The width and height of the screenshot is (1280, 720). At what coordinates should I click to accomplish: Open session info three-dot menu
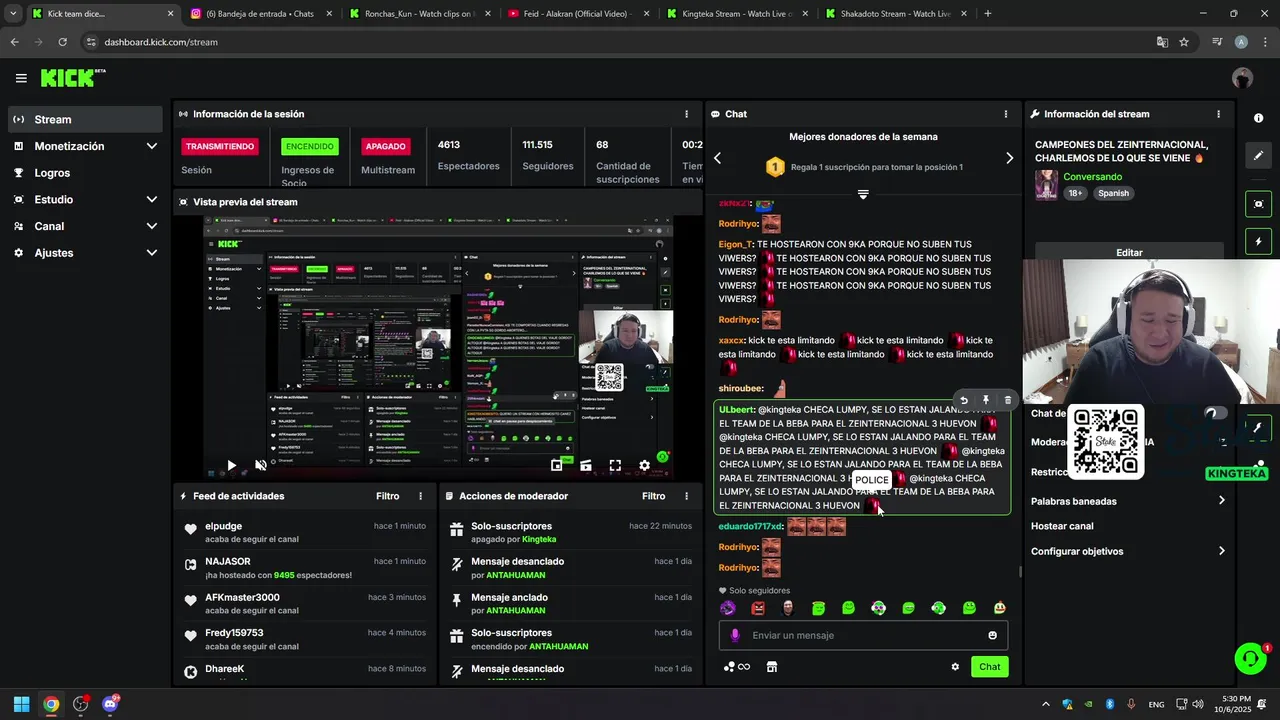pos(686,114)
